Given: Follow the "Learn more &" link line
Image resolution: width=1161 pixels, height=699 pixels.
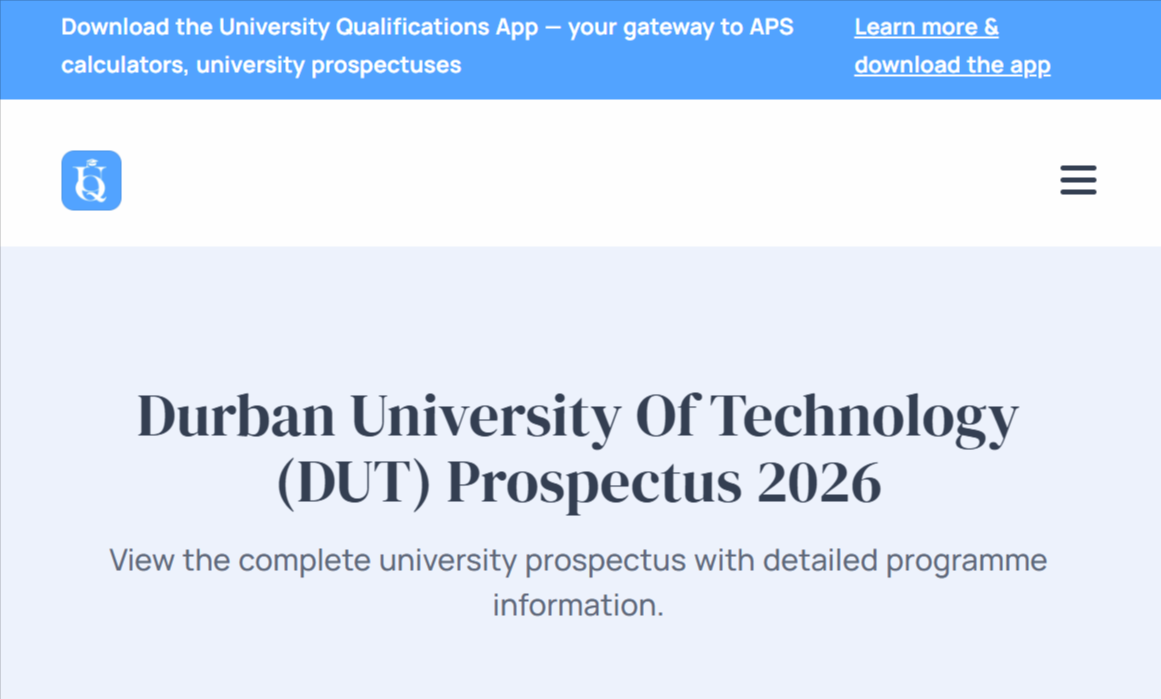Looking at the screenshot, I should click(926, 27).
